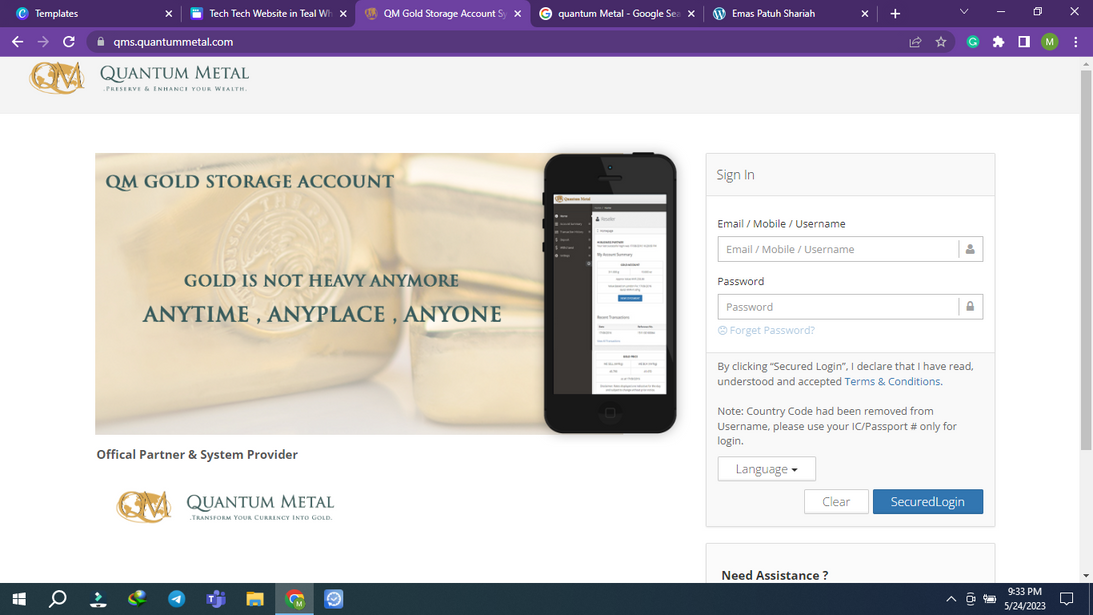Expand the Language dropdown

[x=766, y=469]
